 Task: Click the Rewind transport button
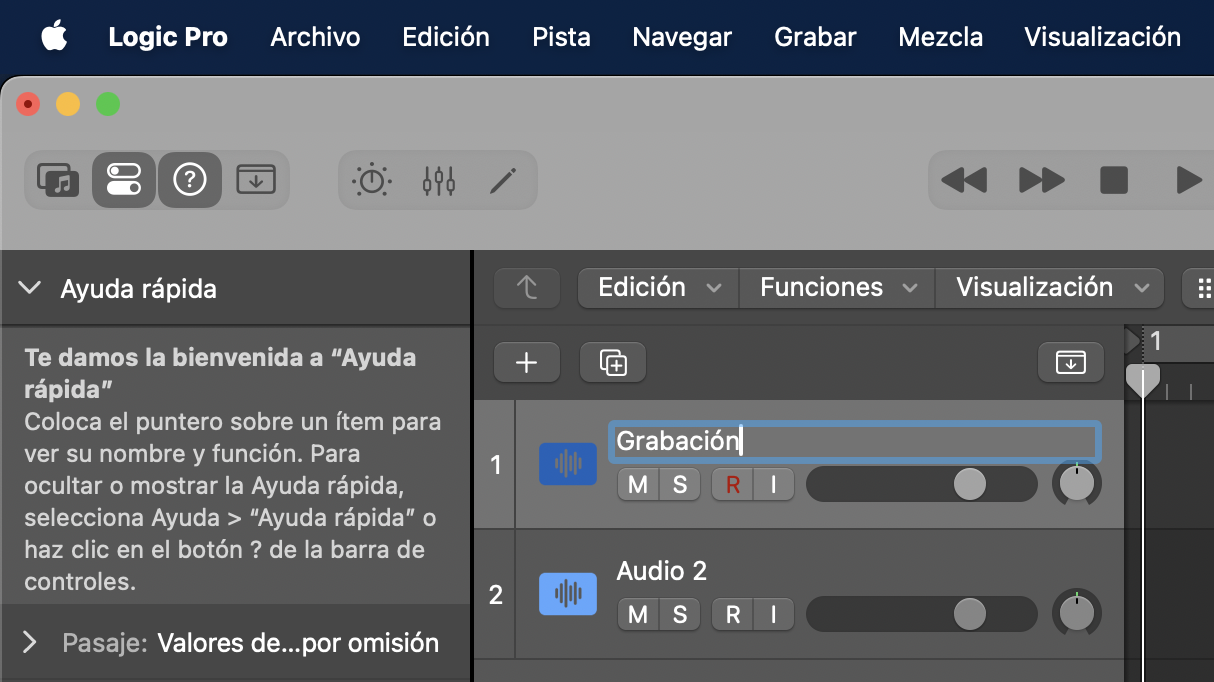coord(964,180)
